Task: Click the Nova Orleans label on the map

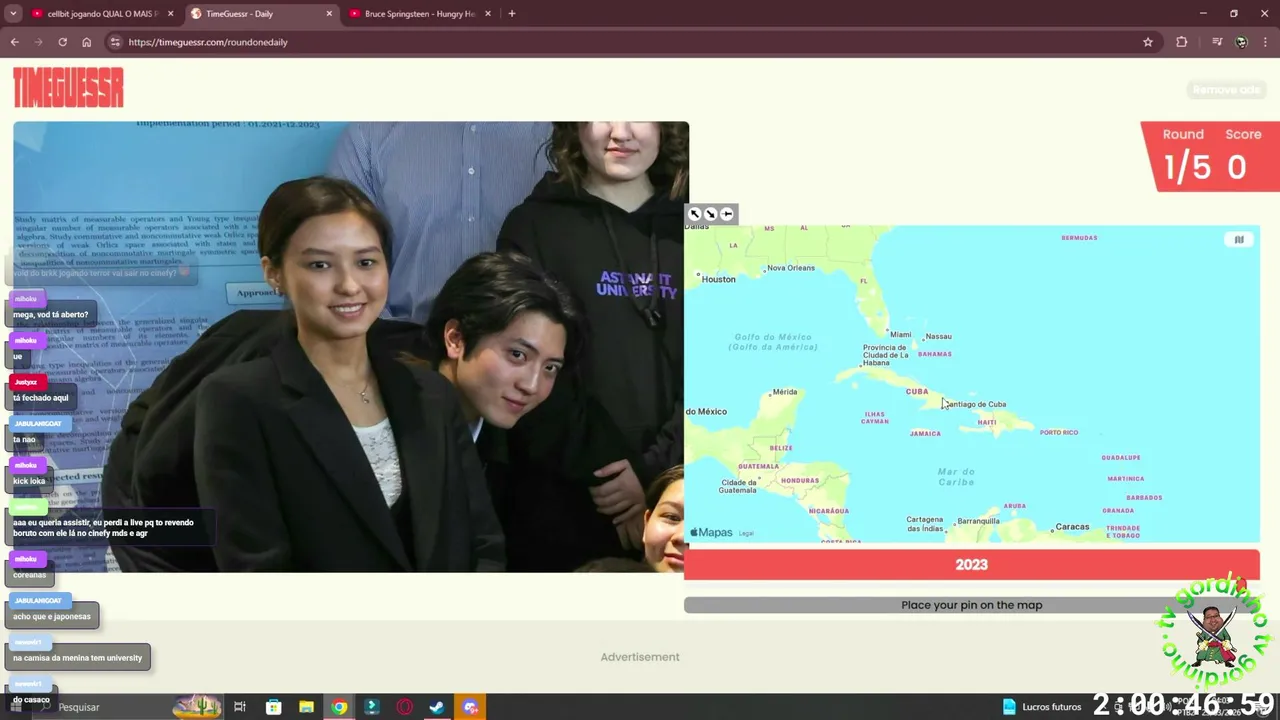Action: tap(790, 268)
